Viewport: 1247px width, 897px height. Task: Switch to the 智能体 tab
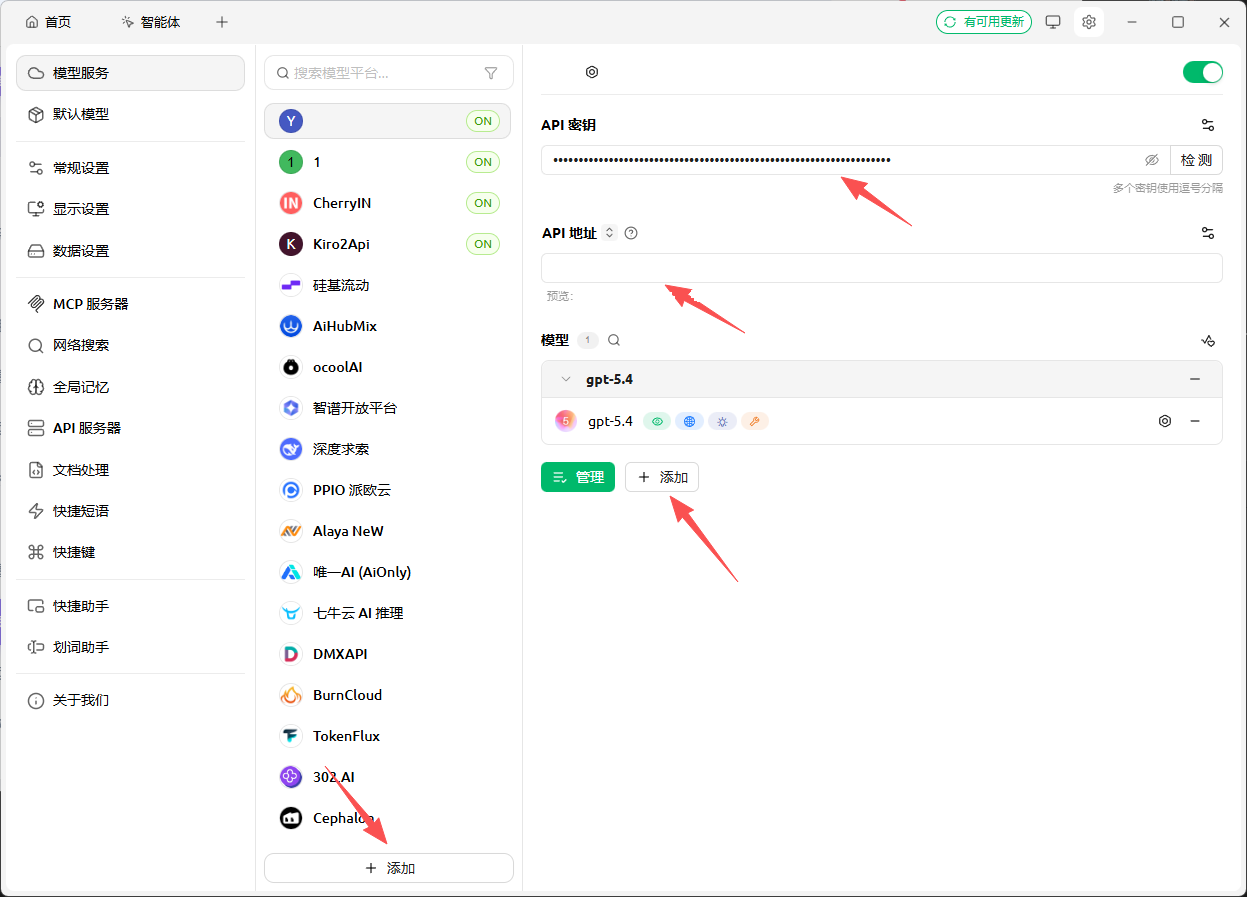point(151,20)
